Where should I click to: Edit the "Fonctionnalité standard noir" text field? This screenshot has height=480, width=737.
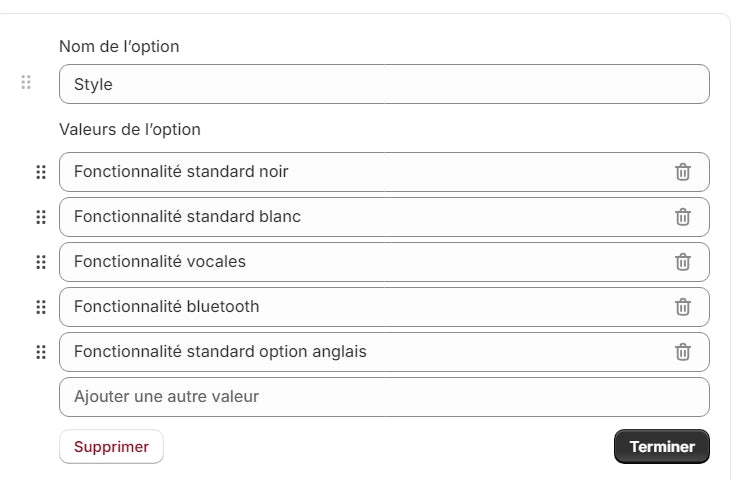tap(360, 172)
